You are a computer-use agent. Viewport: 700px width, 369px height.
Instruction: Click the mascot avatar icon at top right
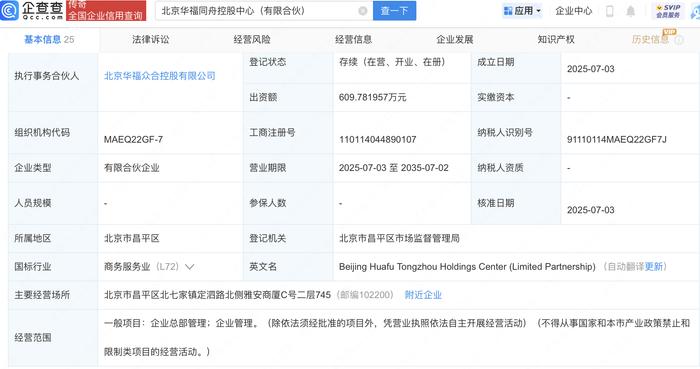click(x=695, y=12)
